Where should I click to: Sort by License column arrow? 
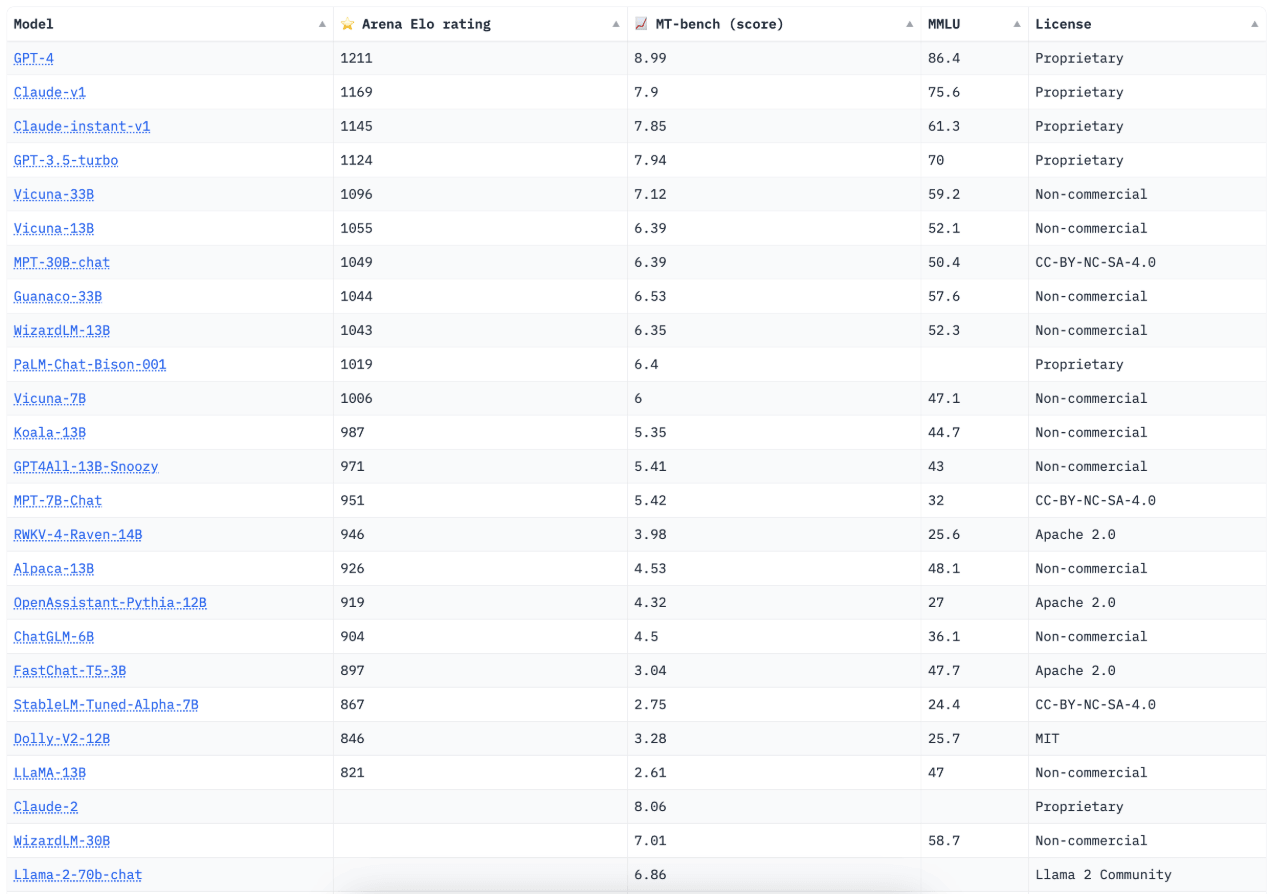click(1255, 24)
